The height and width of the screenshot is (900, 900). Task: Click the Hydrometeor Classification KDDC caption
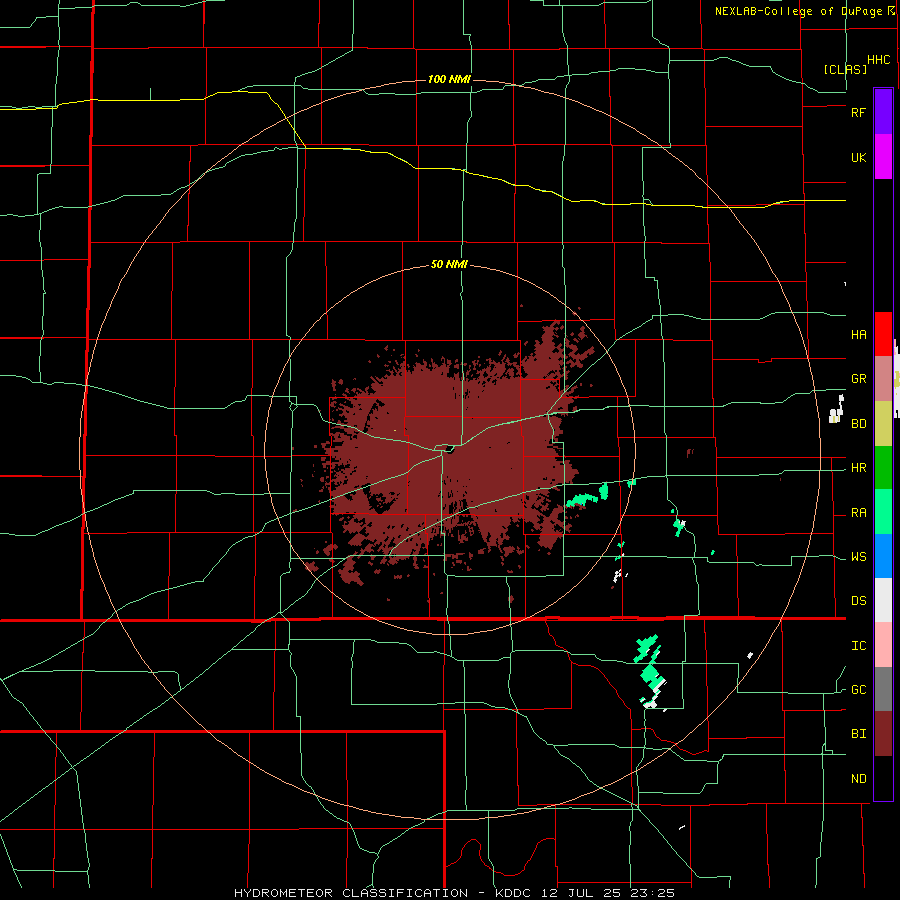pos(454,893)
